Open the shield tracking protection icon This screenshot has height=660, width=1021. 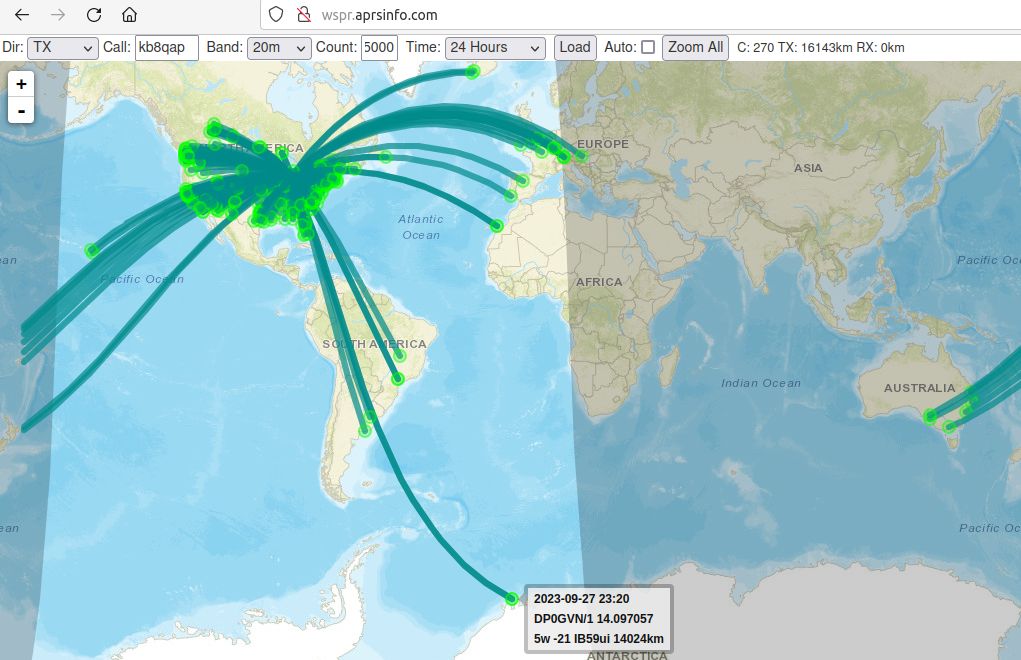[276, 14]
